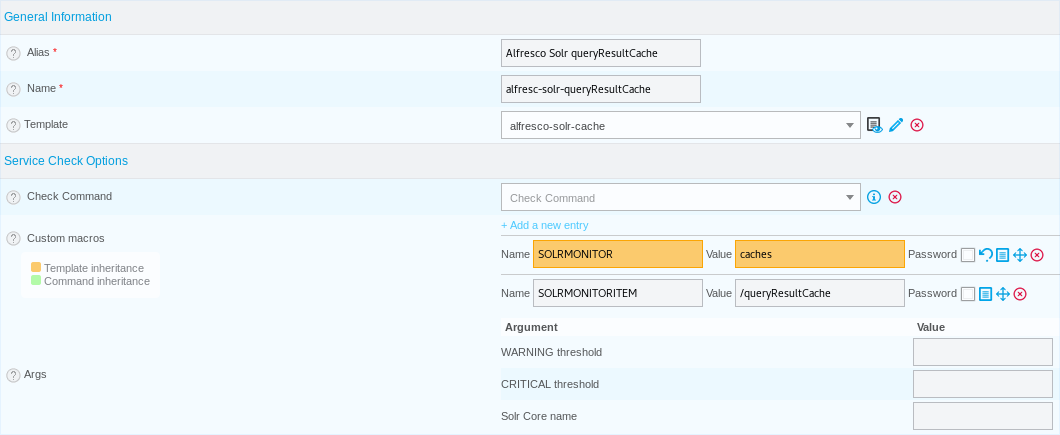Click the General Information section header
Screen dimensions: 1060x435
point(58,17)
